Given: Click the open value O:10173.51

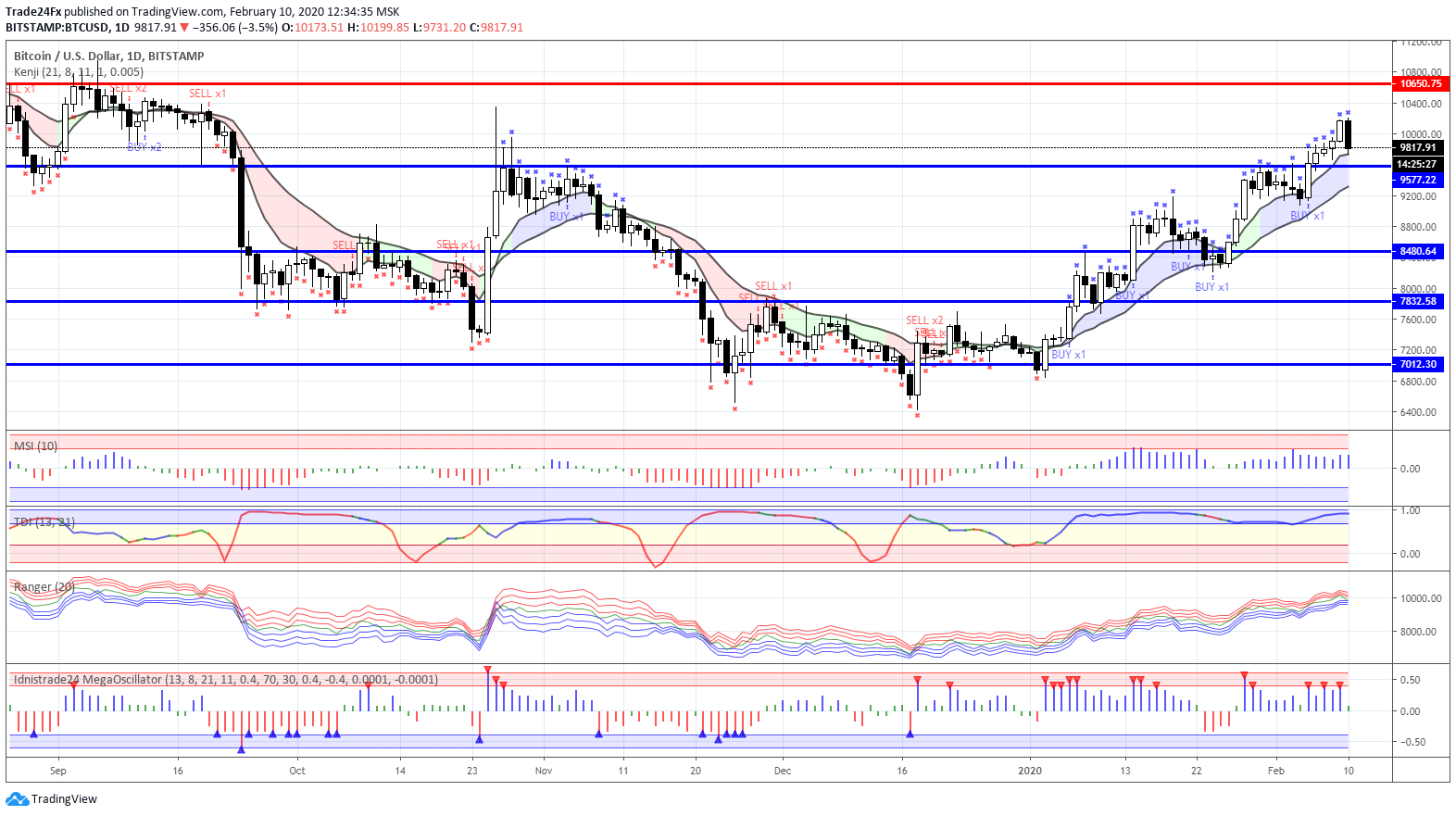Looking at the screenshot, I should (x=312, y=28).
